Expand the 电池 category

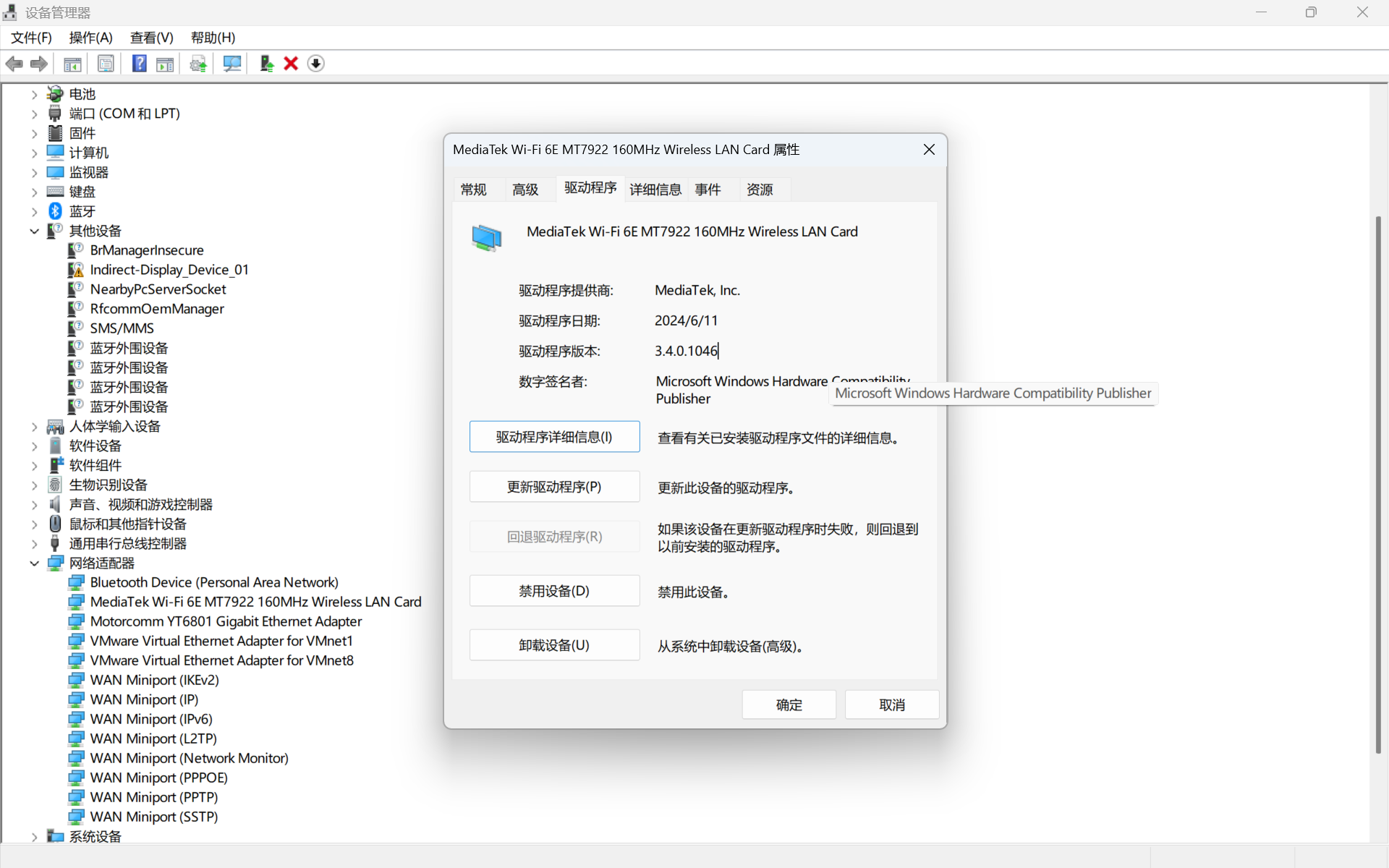(x=34, y=94)
